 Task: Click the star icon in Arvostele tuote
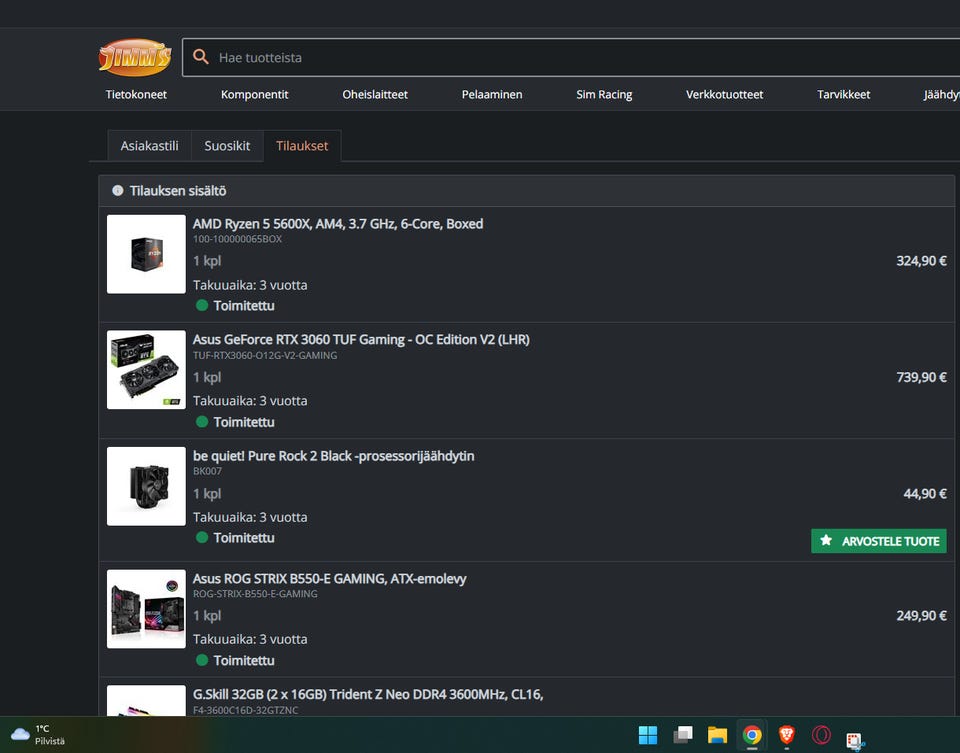(x=826, y=540)
